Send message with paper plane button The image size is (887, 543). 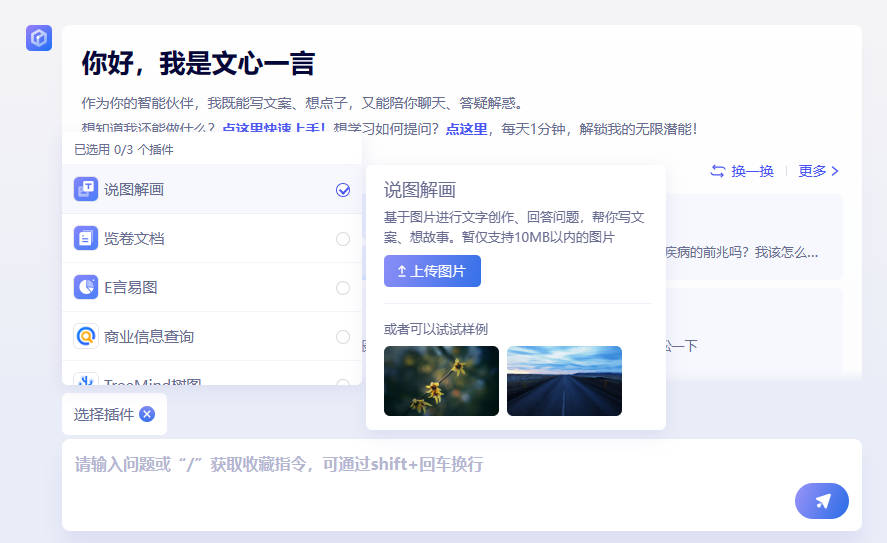821,501
